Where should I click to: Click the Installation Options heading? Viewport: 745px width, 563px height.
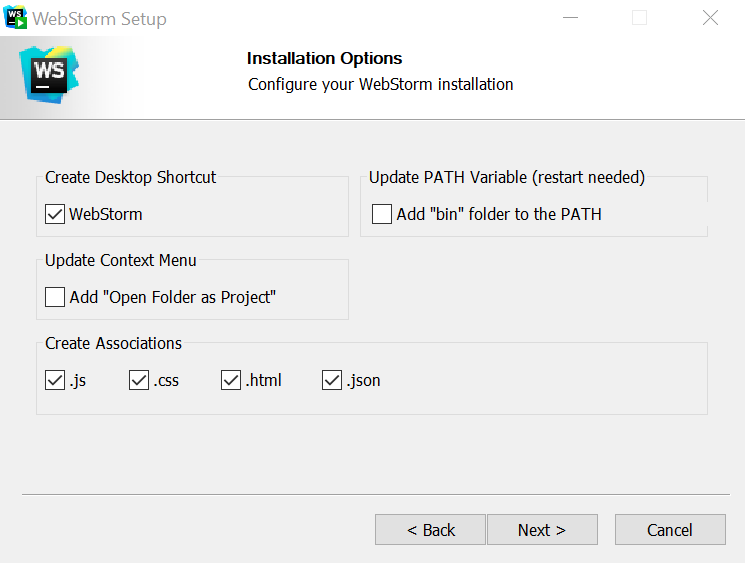coord(325,58)
